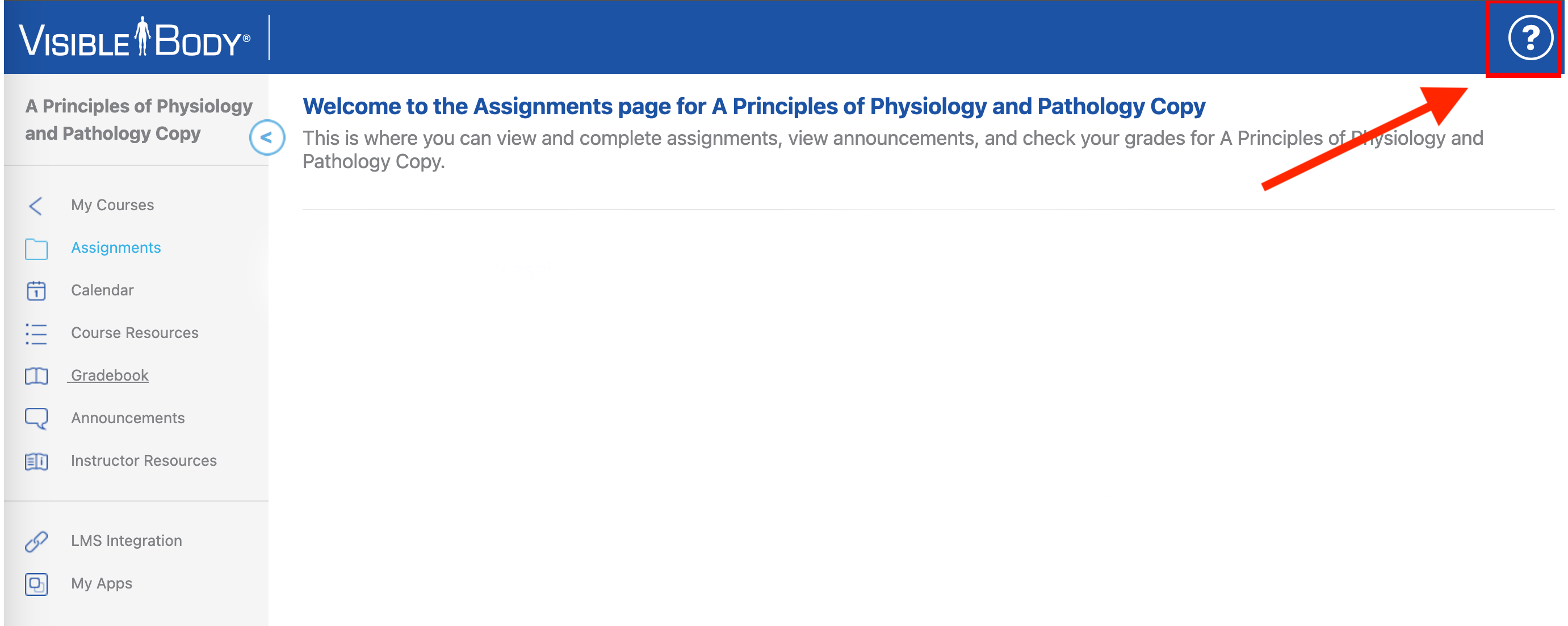Click the Gradebook book icon

[36, 376]
